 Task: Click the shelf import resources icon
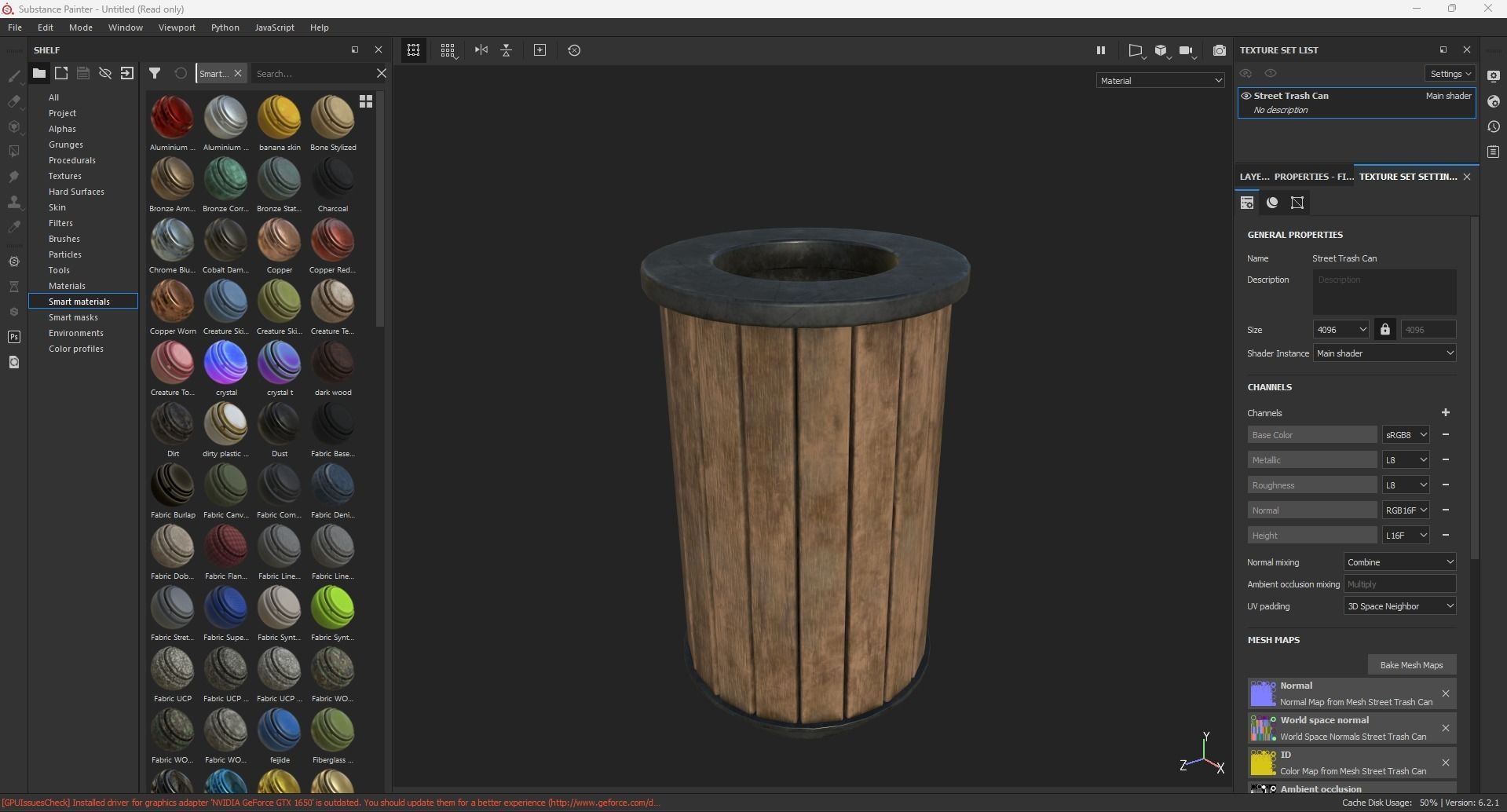click(127, 73)
